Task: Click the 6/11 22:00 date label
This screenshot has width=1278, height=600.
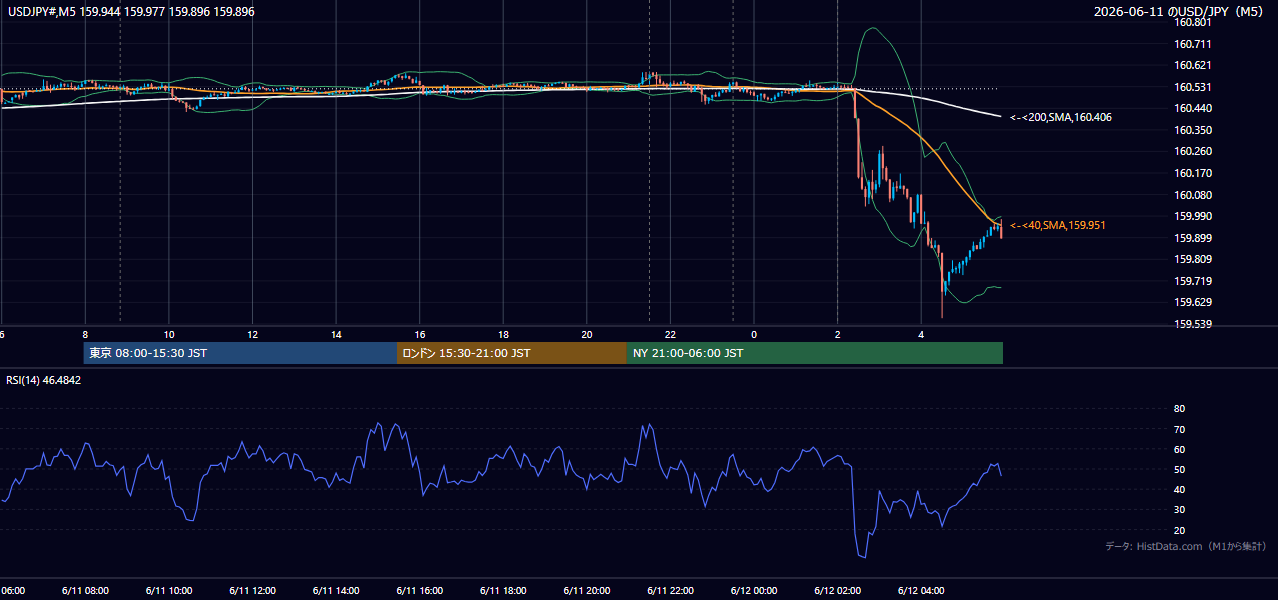Action: [x=670, y=591]
